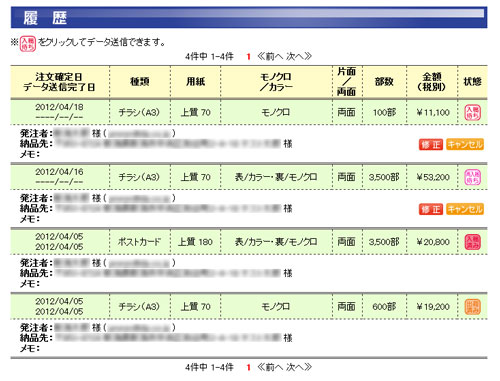Click the 種類 column header
This screenshot has height=381, width=500.
pos(140,82)
